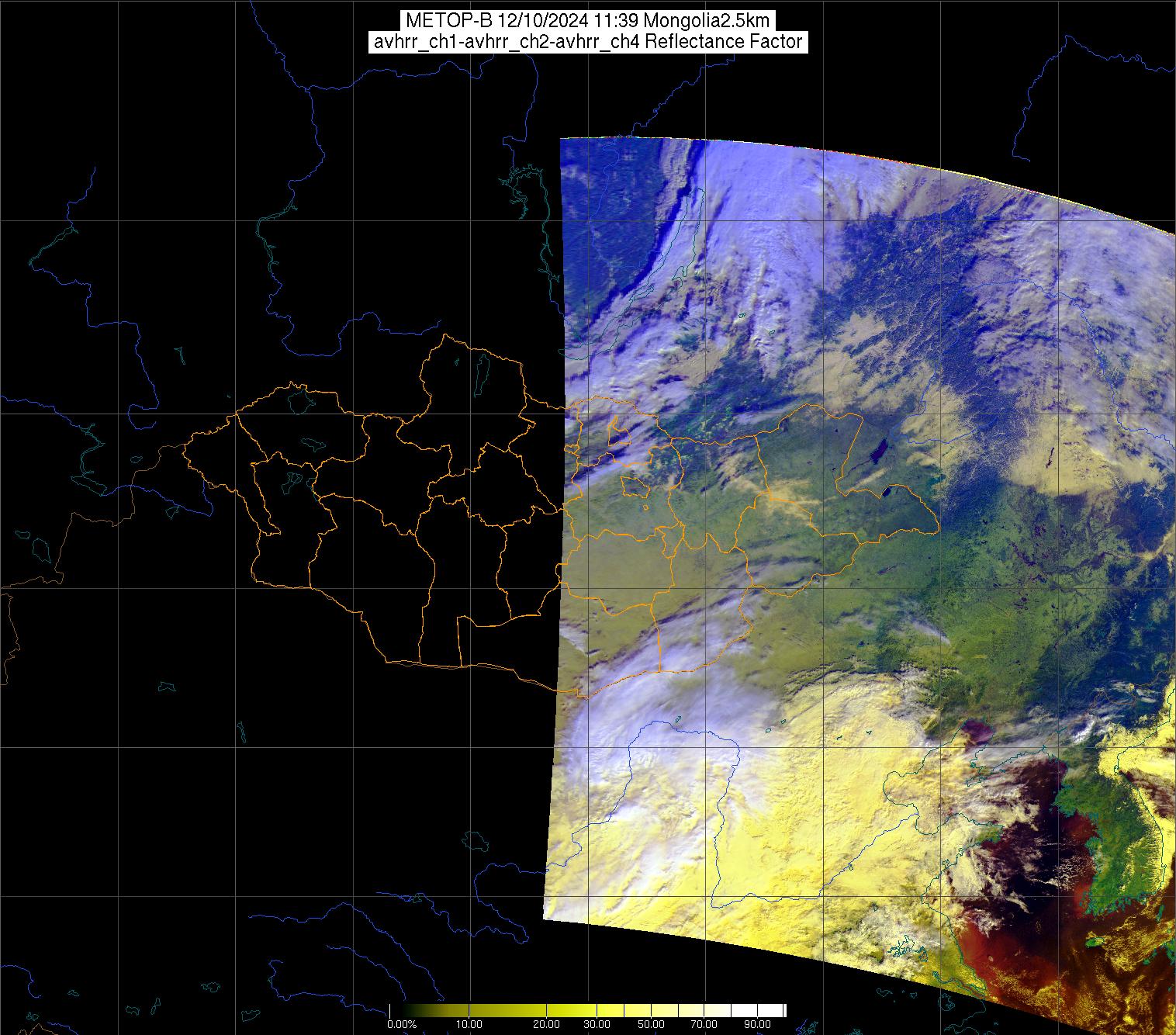This screenshot has height=1035, width=1176.
Task: Click the '0.00%' label on the scale
Action: (x=402, y=1025)
